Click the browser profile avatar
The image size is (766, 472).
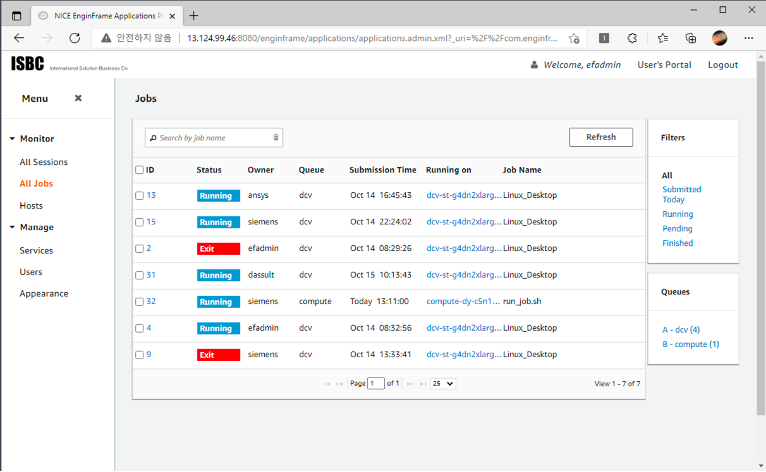pyautogui.click(x=720, y=38)
